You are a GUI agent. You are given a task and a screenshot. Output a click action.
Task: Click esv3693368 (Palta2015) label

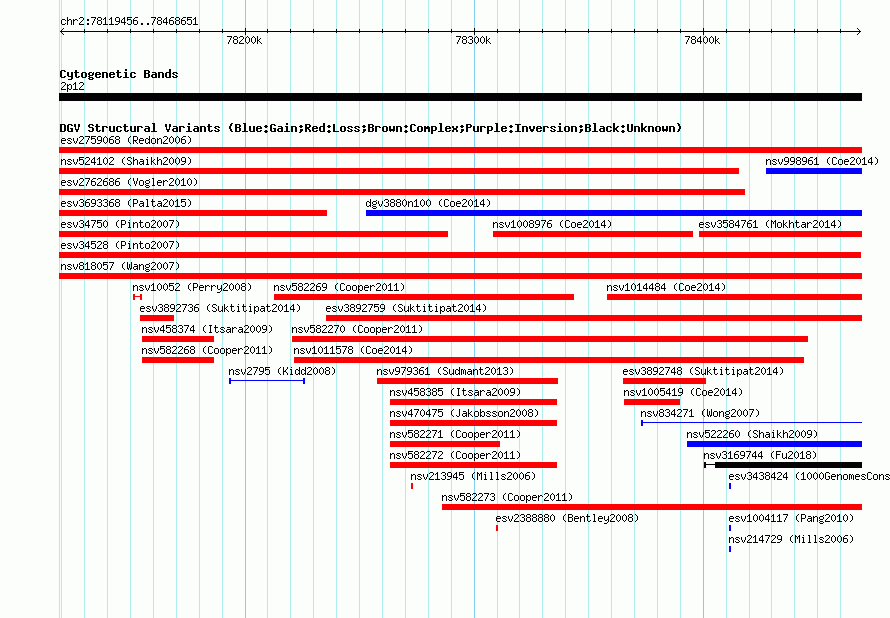coord(126,203)
